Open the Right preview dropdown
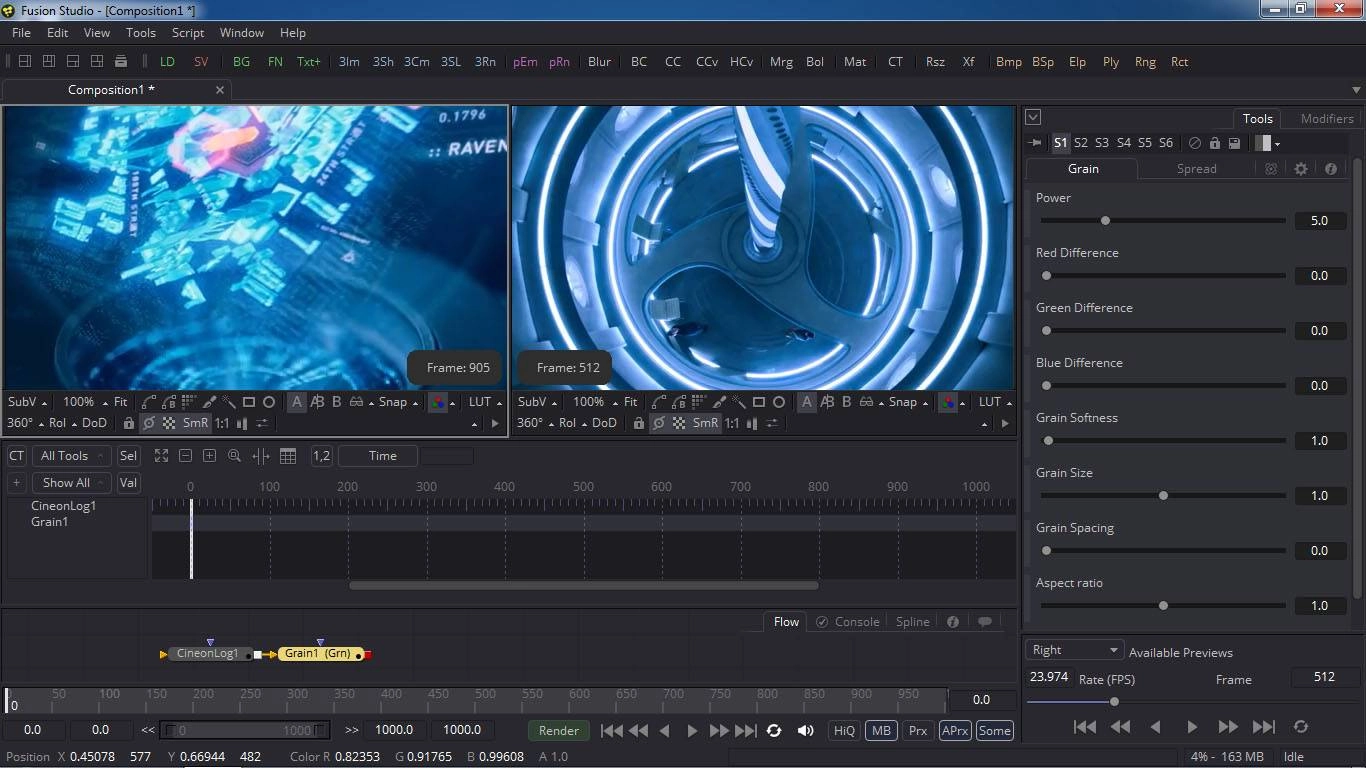Viewport: 1366px width, 768px height. click(1075, 650)
